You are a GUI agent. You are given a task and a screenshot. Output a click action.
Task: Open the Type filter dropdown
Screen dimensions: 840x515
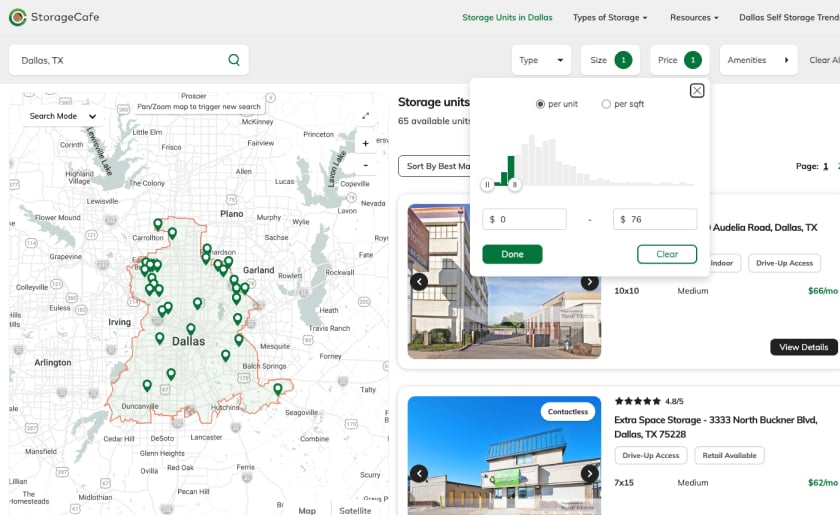click(x=541, y=60)
